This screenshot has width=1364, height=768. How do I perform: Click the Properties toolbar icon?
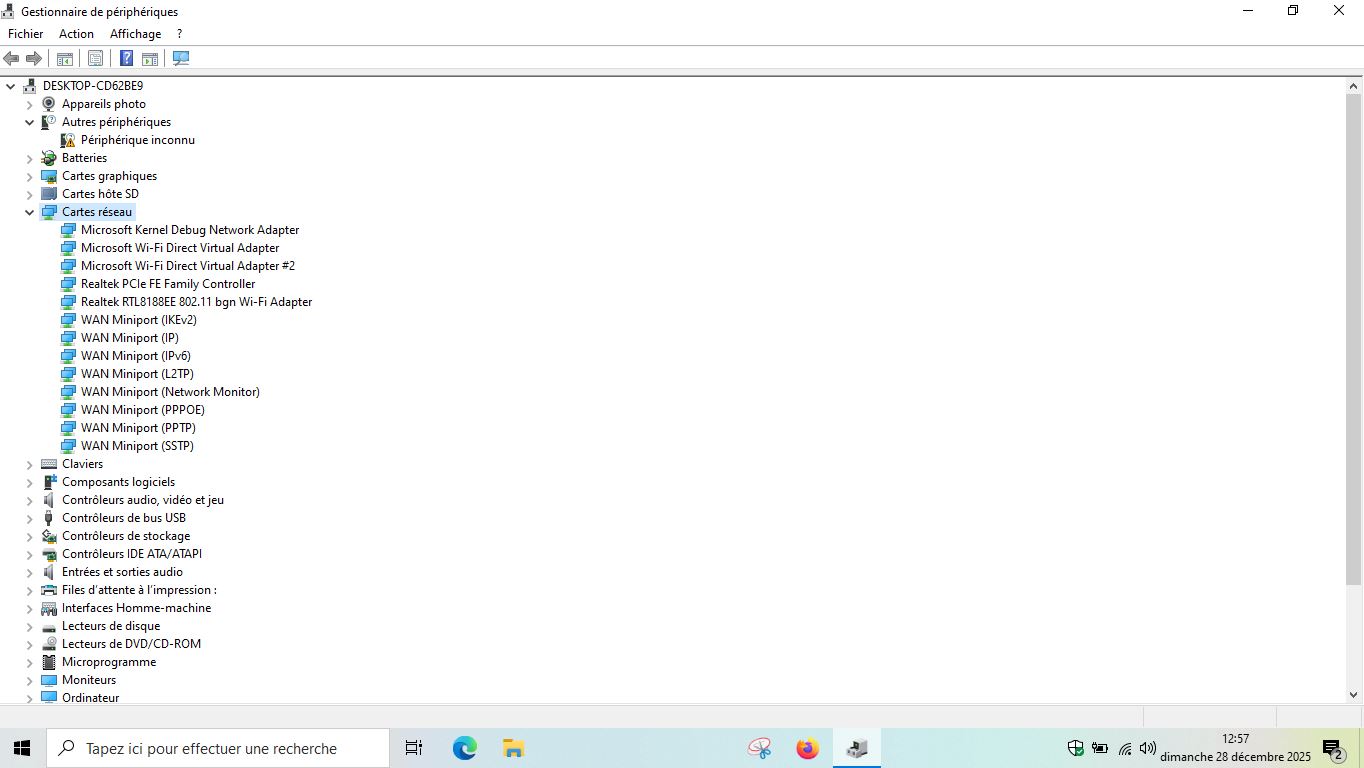pyautogui.click(x=95, y=58)
